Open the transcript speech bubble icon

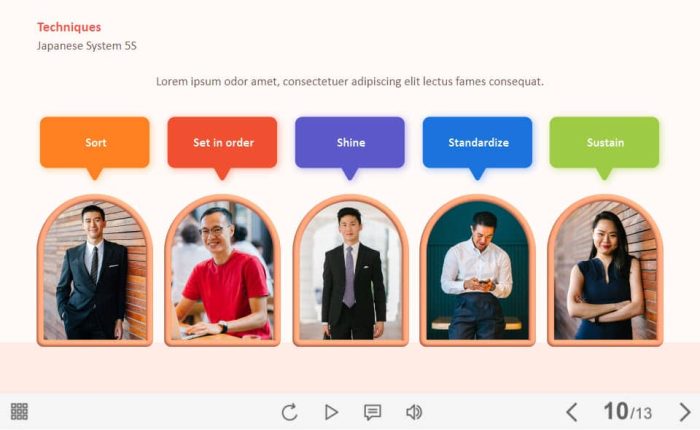(372, 412)
